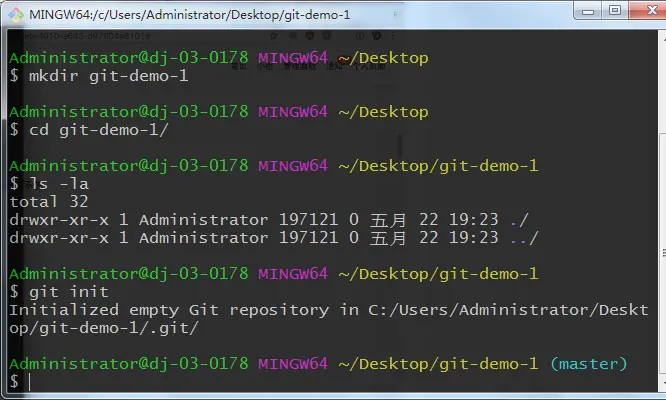Click the first prompt's '~/Desktop' path
Image resolution: width=666 pixels, height=400 pixels.
[x=384, y=58]
